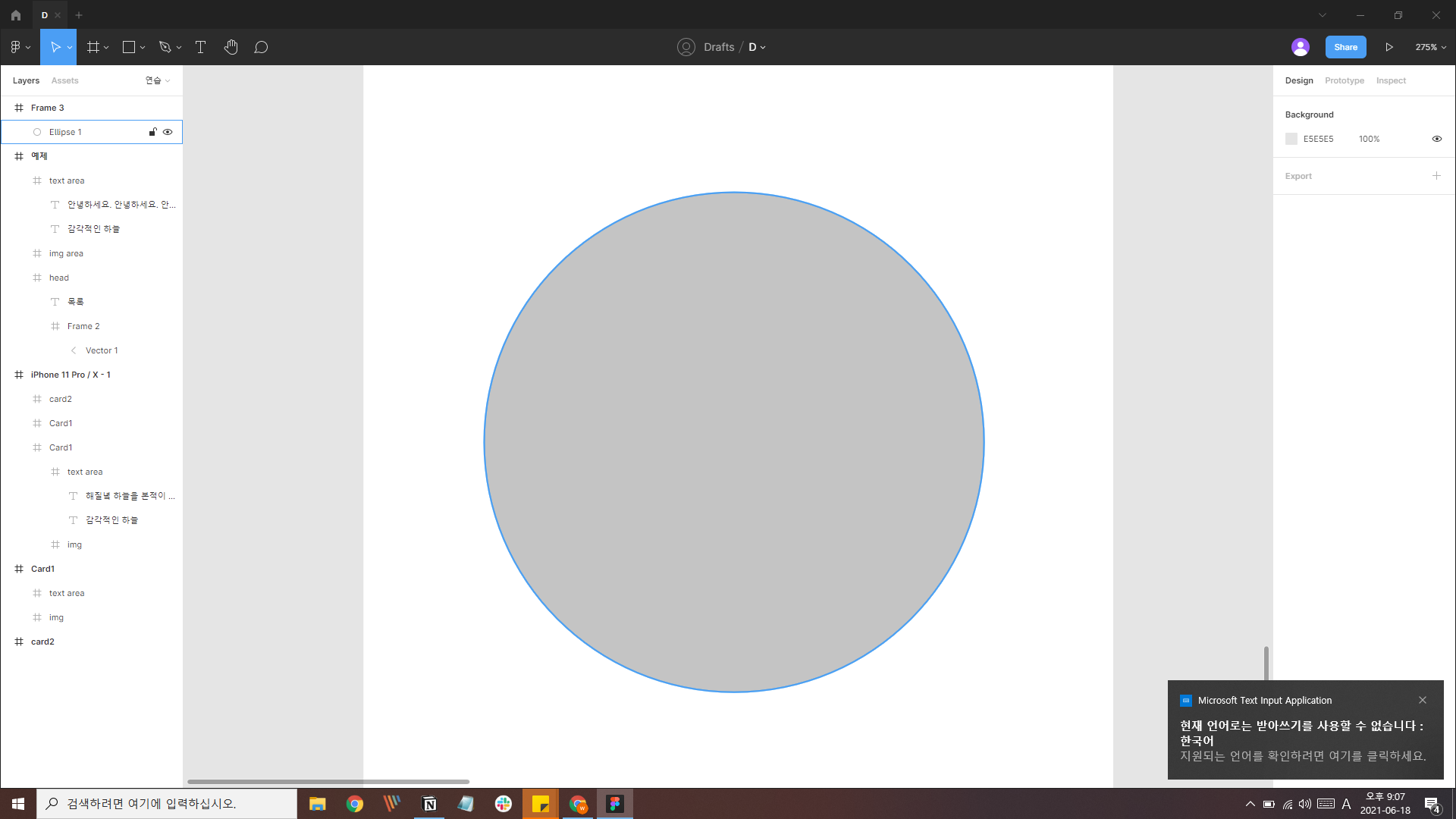The image size is (1456, 819).
Task: Toggle Background color visibility eye
Action: click(1436, 139)
